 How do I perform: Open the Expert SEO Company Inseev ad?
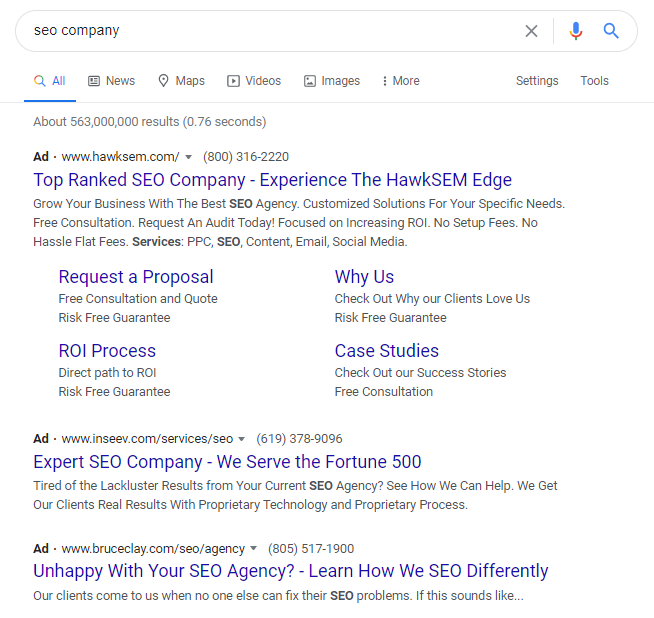(x=227, y=462)
